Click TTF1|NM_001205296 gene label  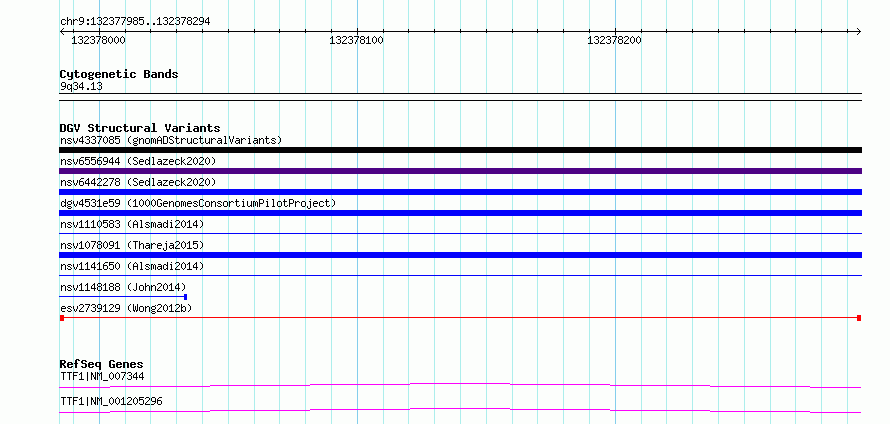pos(111,401)
